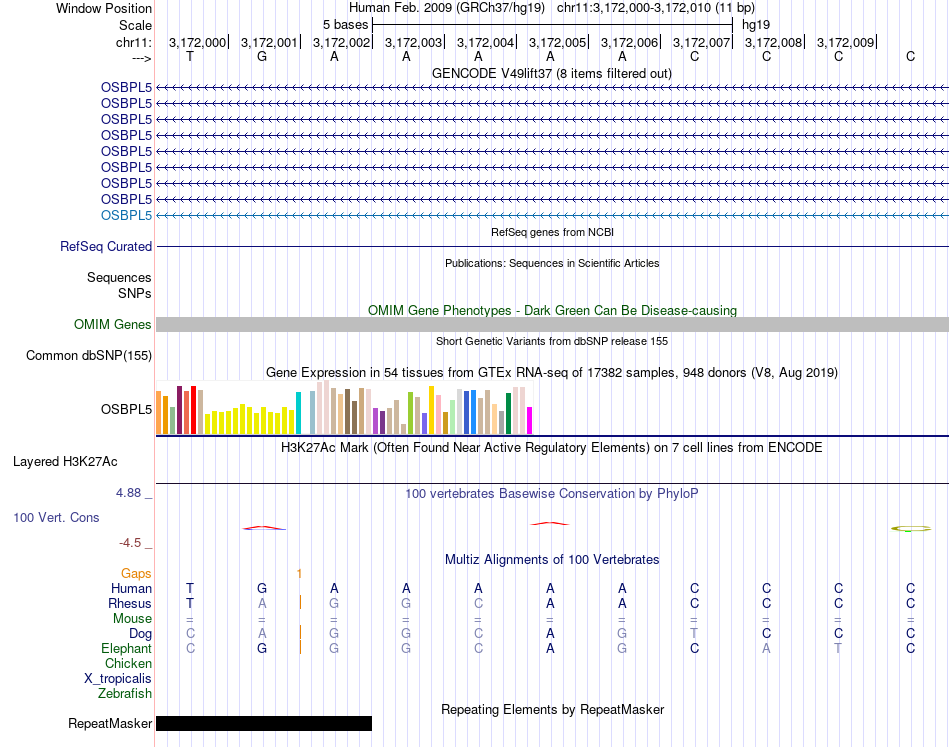The image size is (950, 747).
Task: Click the dark green bar in GTEx chart
Action: point(509,413)
